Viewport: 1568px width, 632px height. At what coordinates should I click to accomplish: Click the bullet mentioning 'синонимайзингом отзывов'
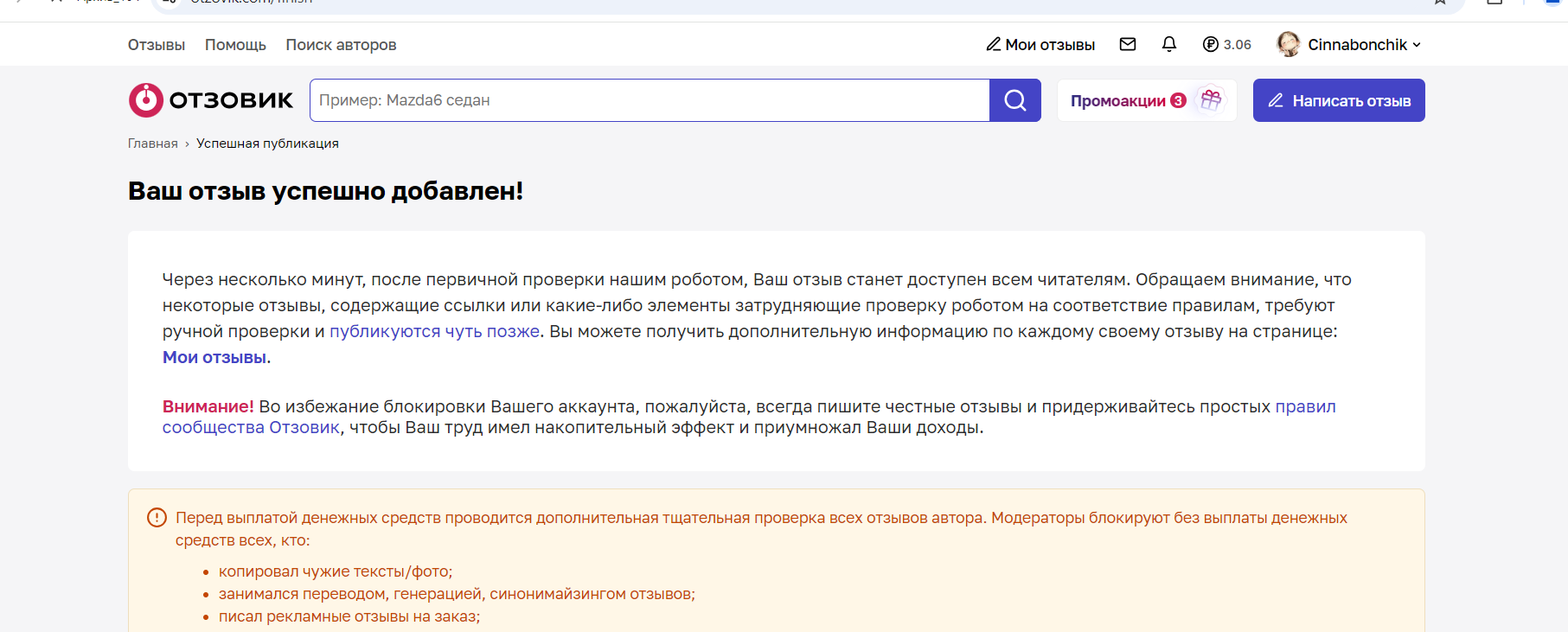point(457,594)
